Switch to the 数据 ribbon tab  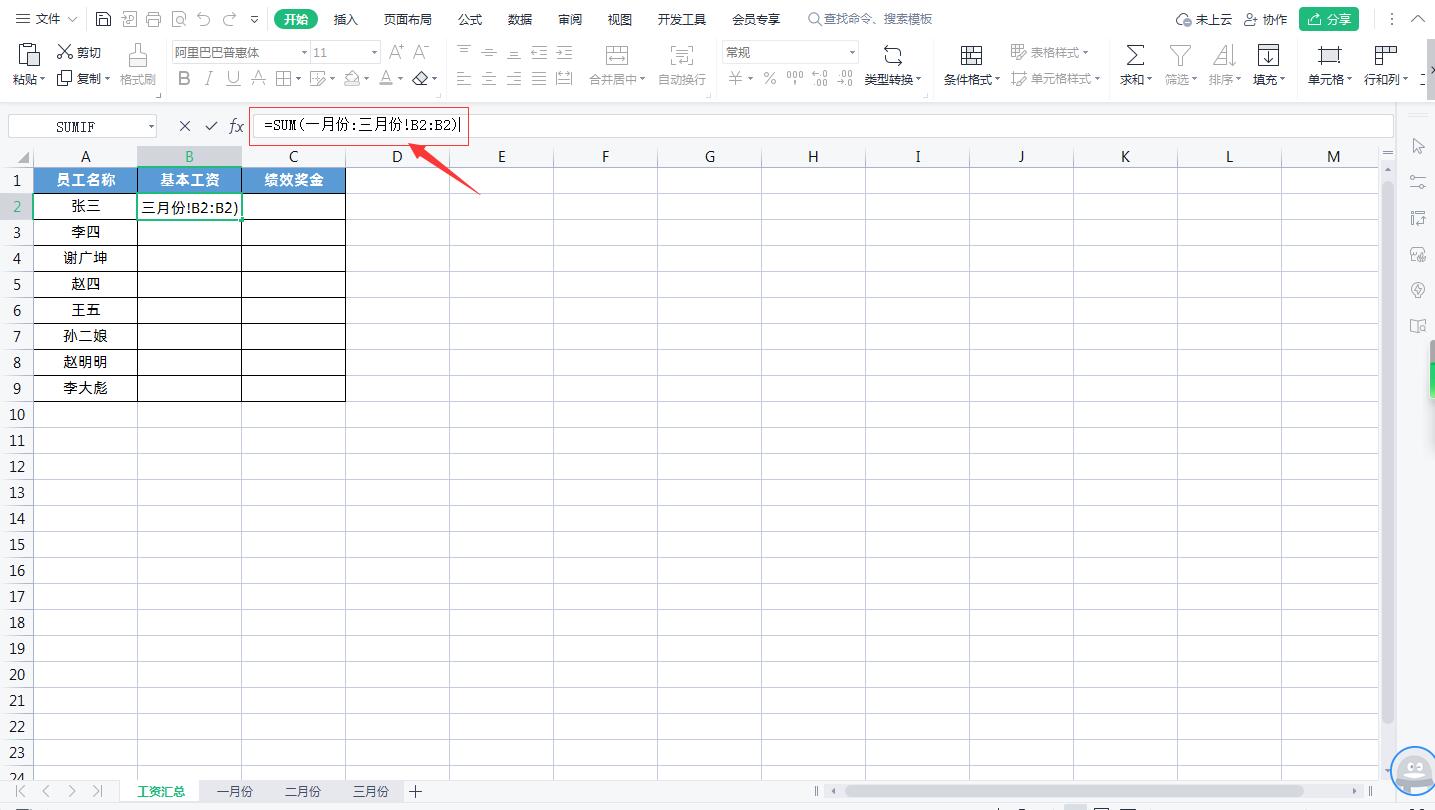[x=520, y=19]
